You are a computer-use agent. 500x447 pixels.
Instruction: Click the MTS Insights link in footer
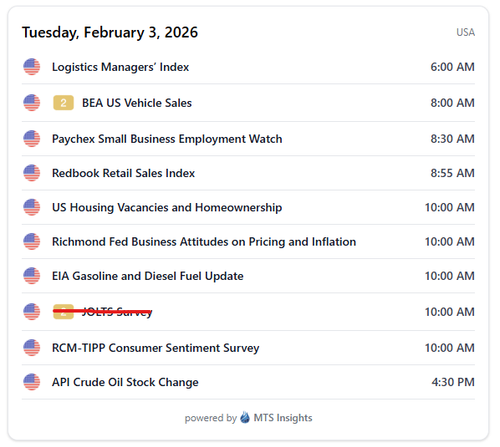point(283,418)
